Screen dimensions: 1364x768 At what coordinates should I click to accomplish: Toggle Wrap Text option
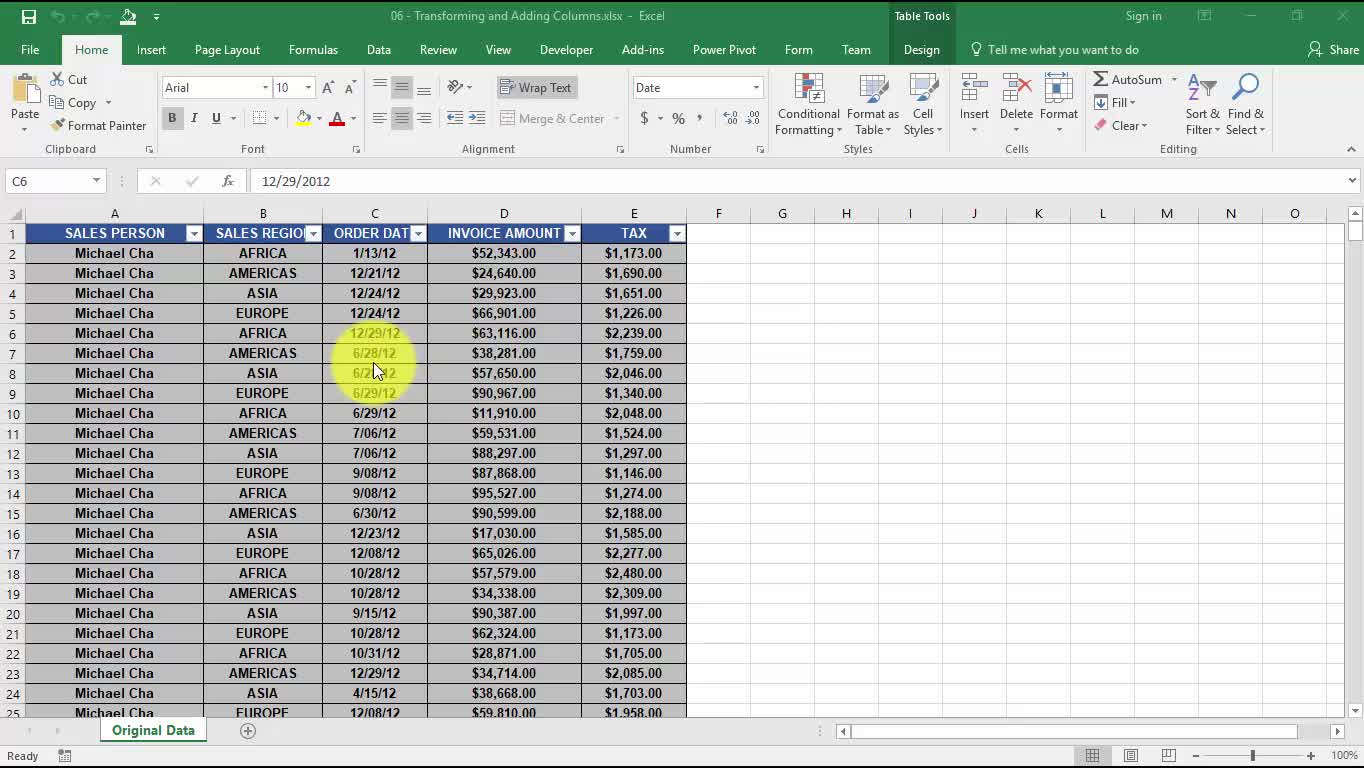[535, 88]
